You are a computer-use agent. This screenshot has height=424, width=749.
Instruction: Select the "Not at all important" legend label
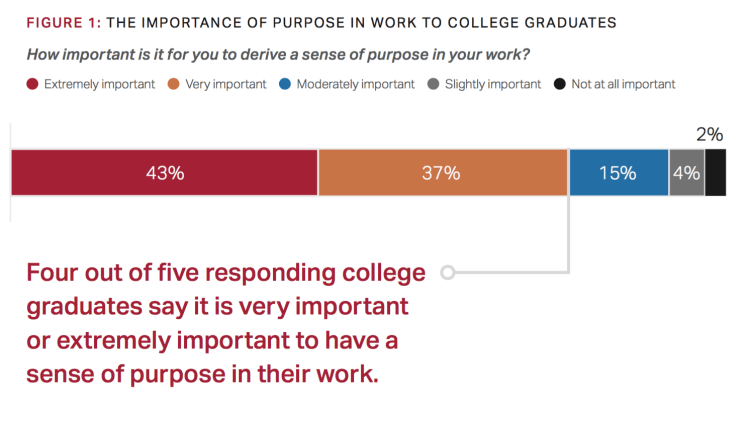pos(623,85)
